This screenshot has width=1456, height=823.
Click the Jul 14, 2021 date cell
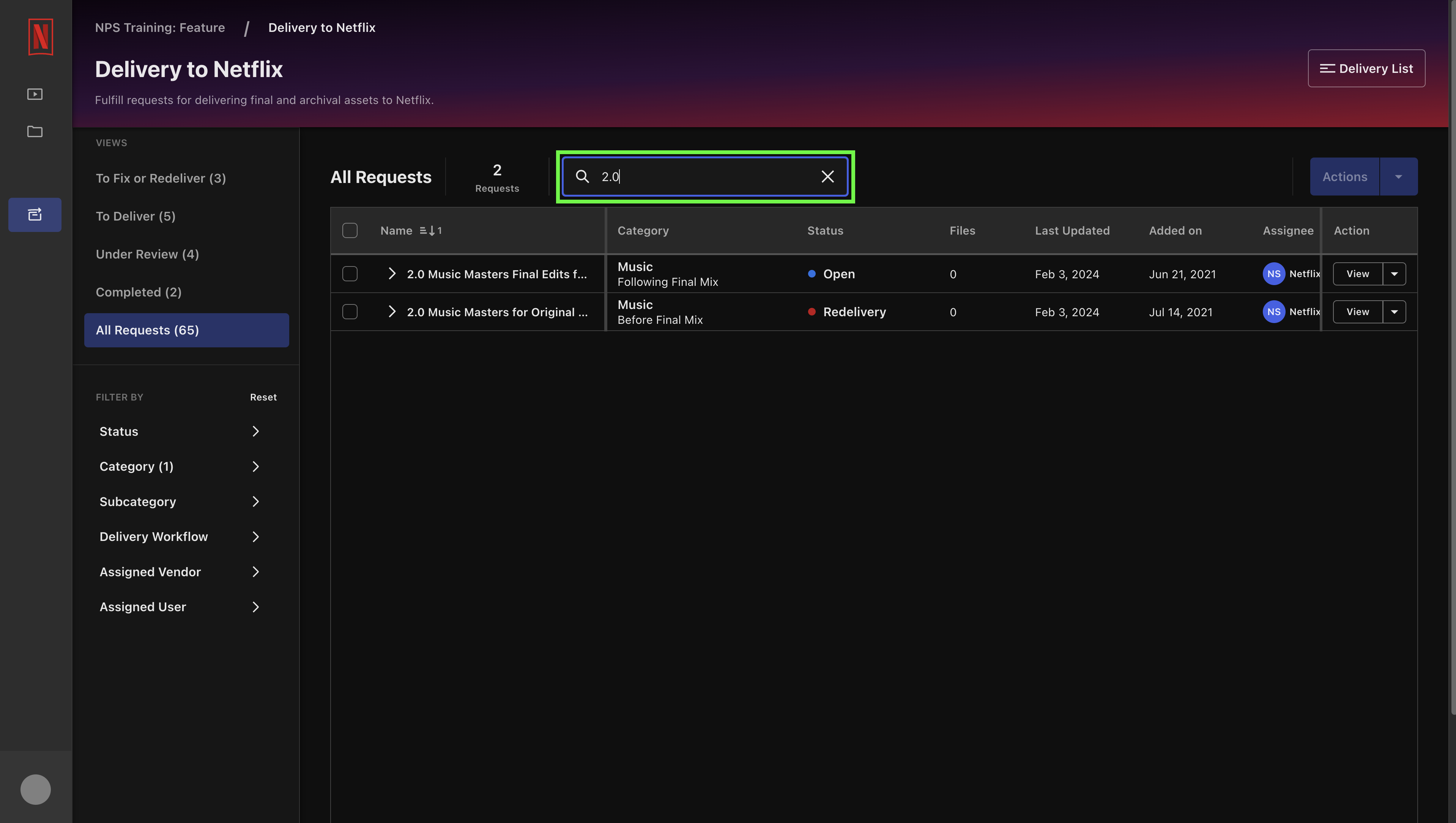tap(1181, 311)
